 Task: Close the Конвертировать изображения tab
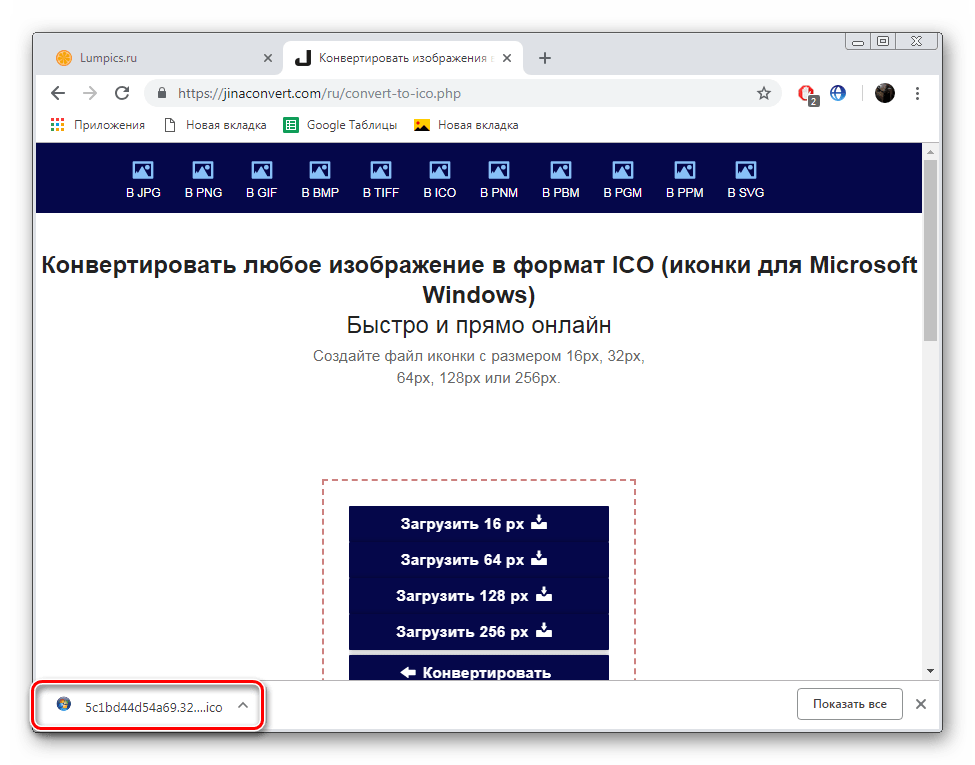coord(507,58)
